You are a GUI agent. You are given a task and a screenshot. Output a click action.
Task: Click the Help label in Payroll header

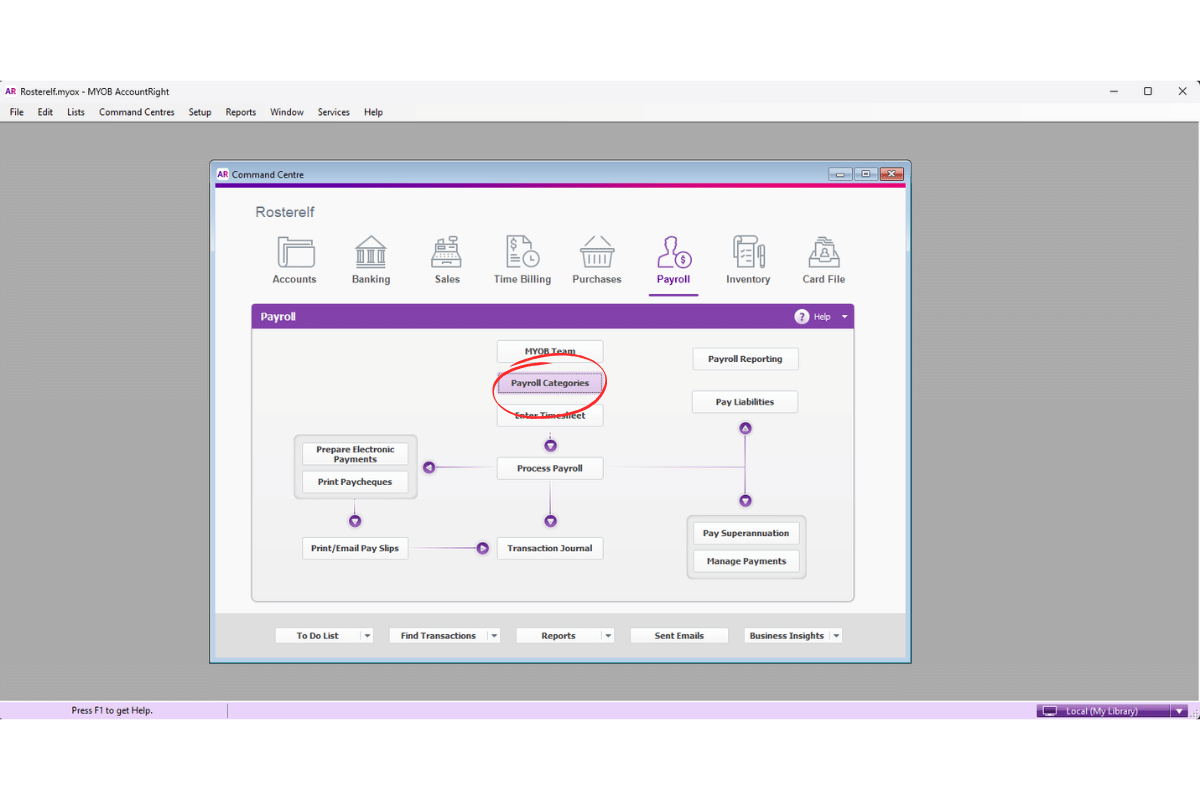tap(822, 317)
